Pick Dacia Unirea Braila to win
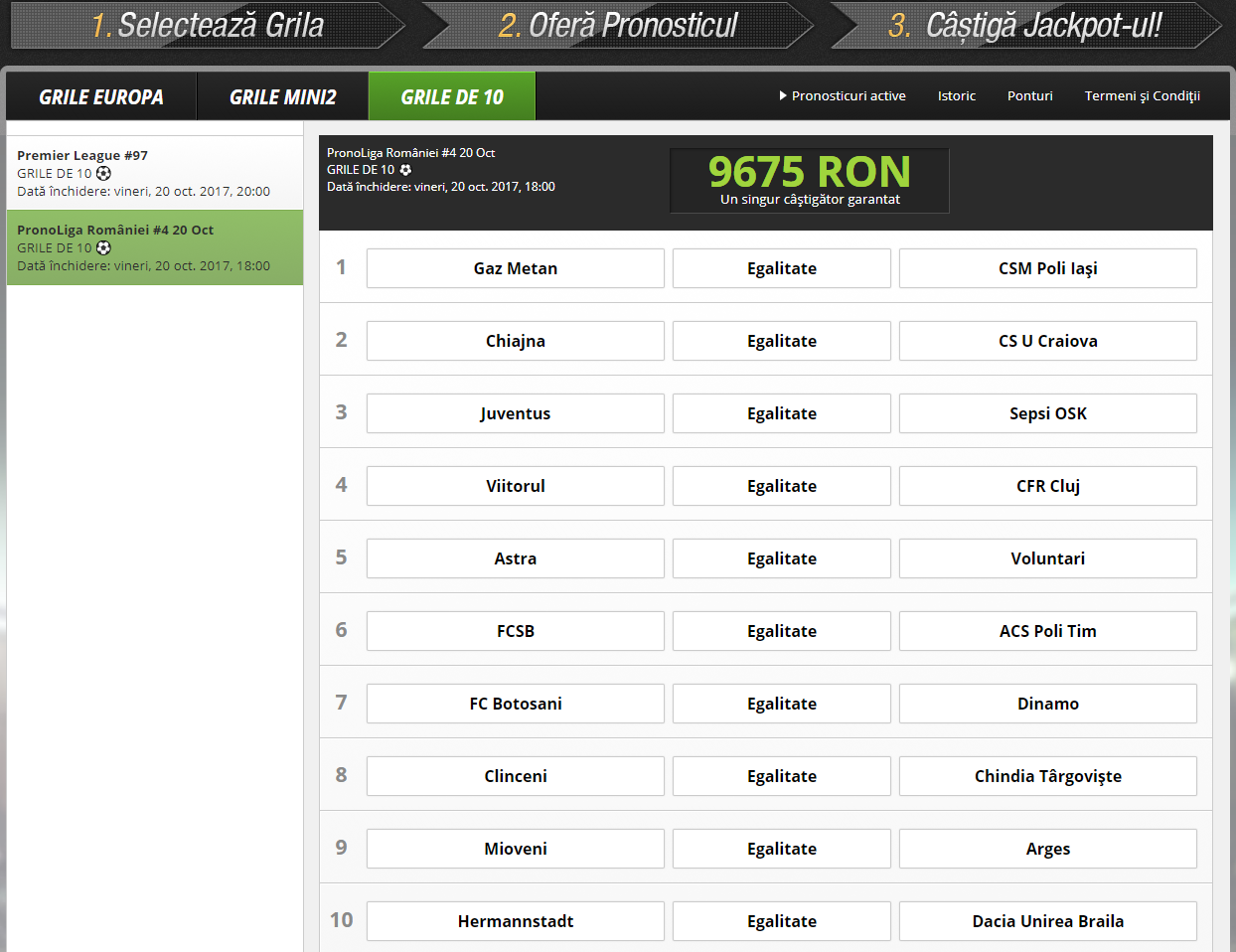 pos(1048,921)
